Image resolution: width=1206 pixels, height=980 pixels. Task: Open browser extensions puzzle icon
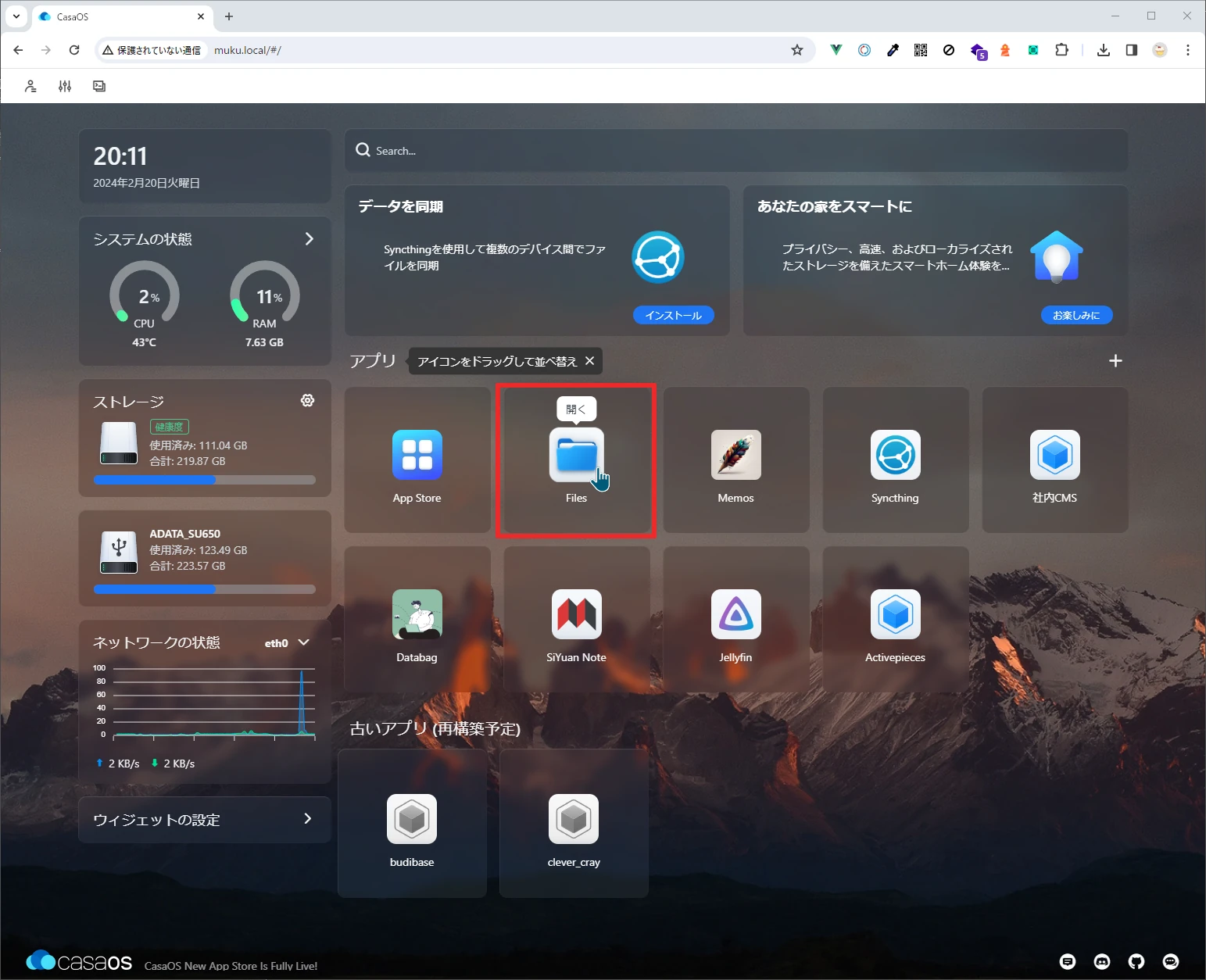[x=1061, y=50]
